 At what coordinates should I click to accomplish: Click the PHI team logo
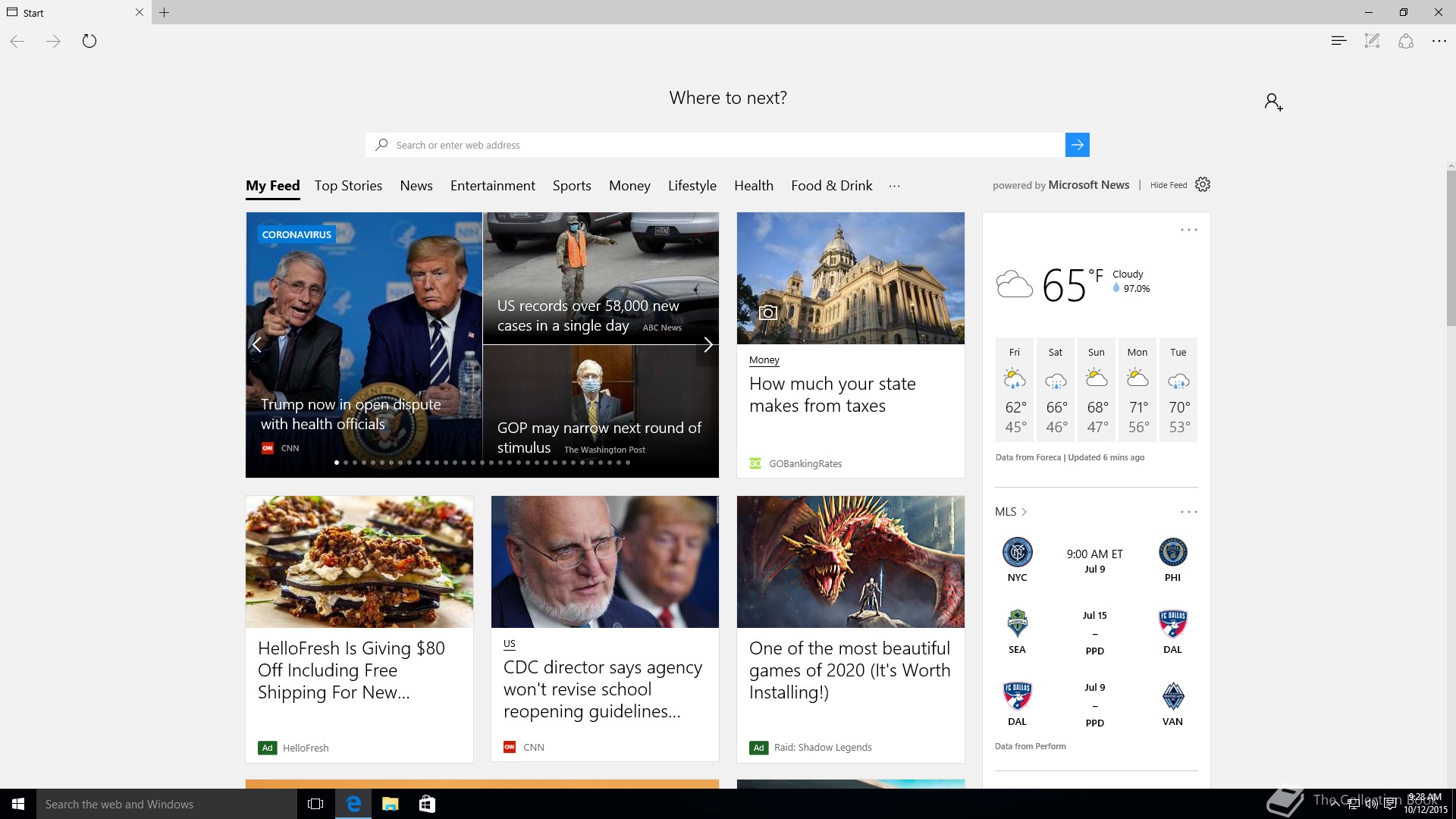click(x=1172, y=552)
